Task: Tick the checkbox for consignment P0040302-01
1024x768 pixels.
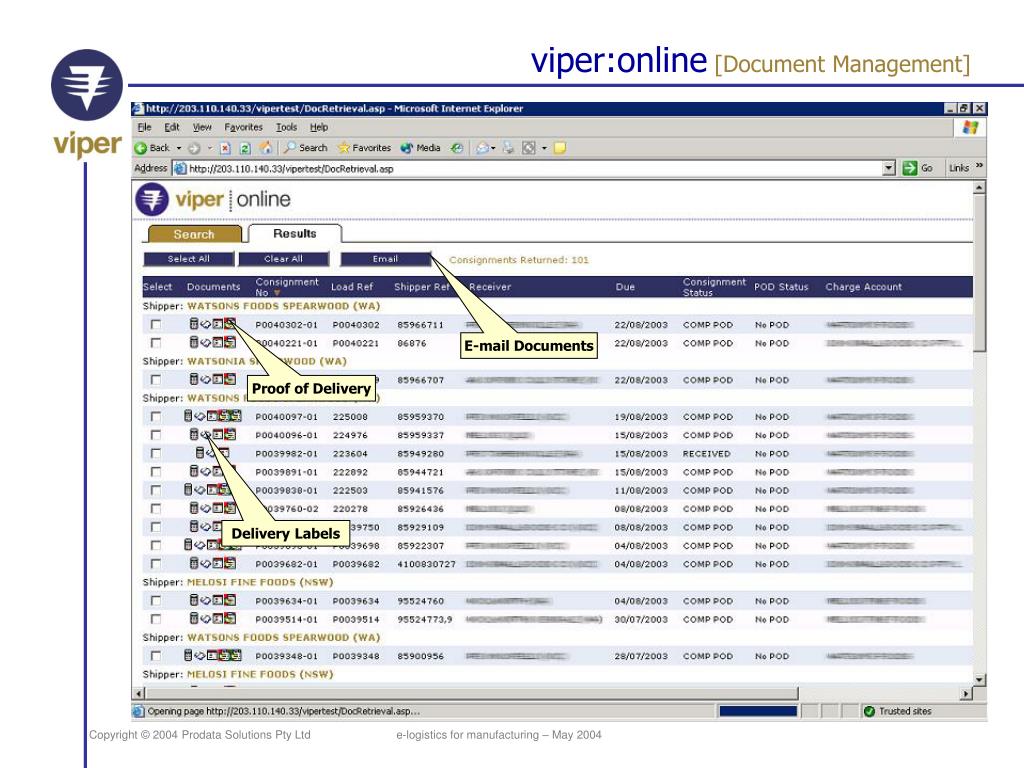Action: (x=155, y=324)
